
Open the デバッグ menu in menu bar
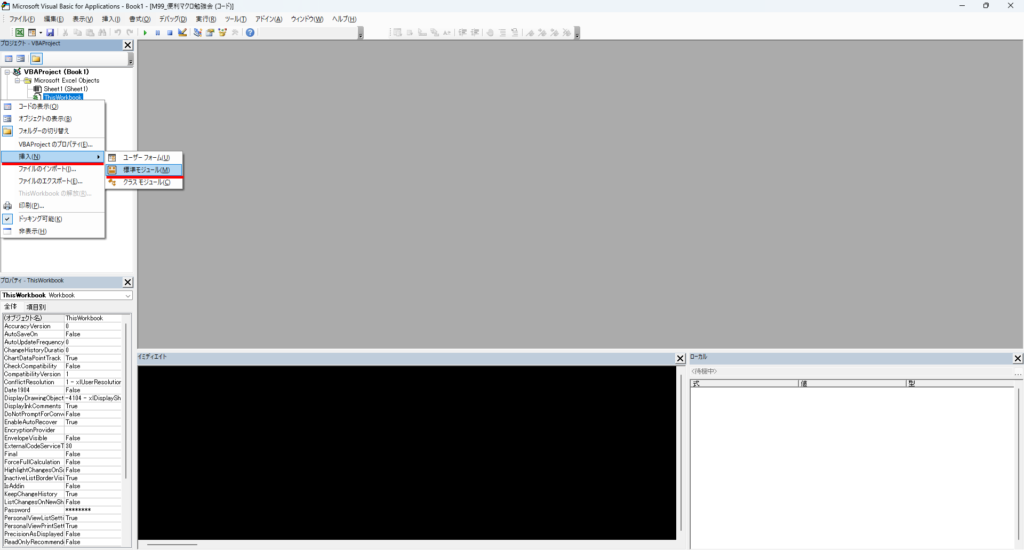coord(172,19)
